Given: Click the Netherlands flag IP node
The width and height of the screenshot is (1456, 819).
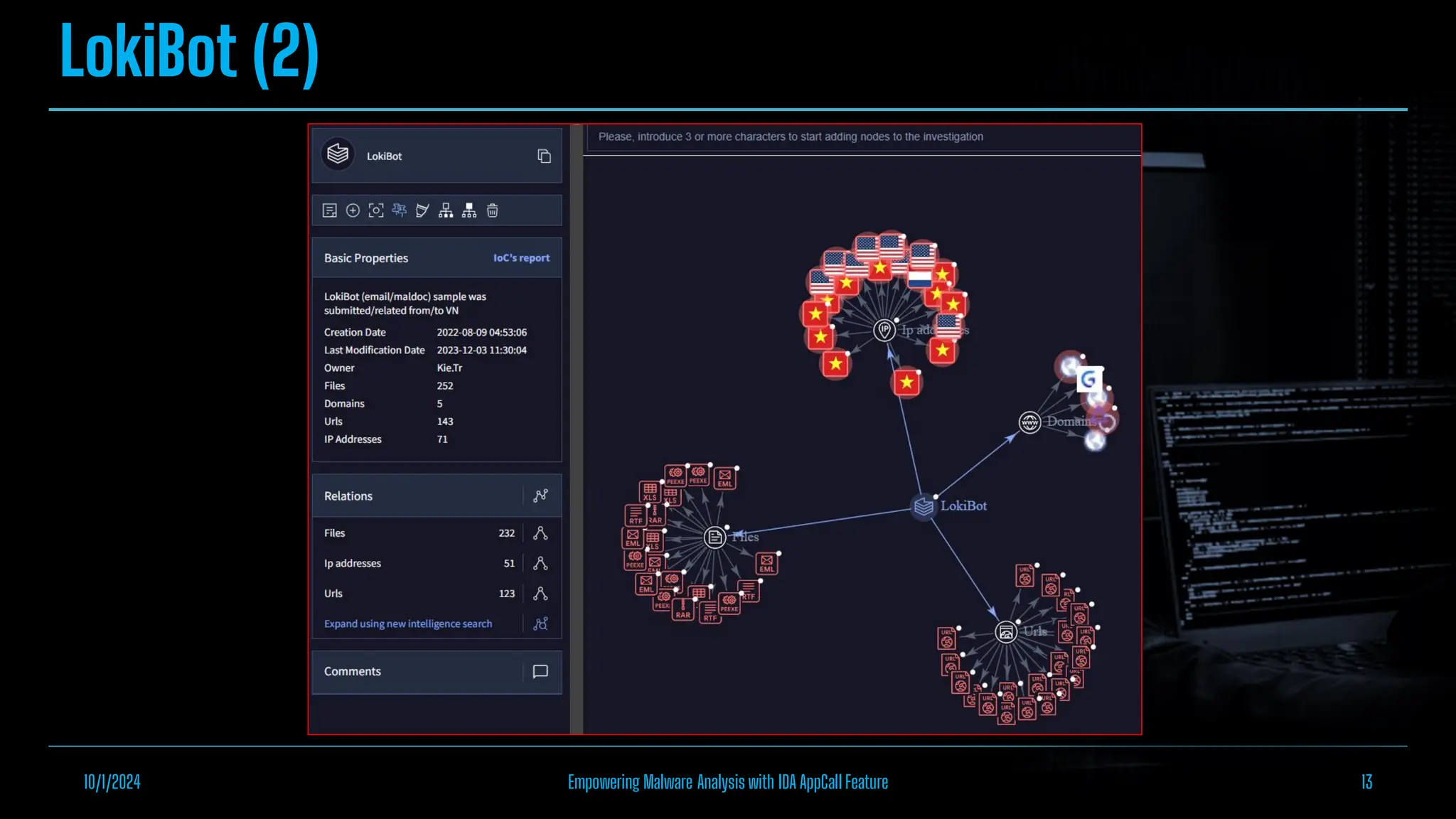Looking at the screenshot, I should pos(920,278).
